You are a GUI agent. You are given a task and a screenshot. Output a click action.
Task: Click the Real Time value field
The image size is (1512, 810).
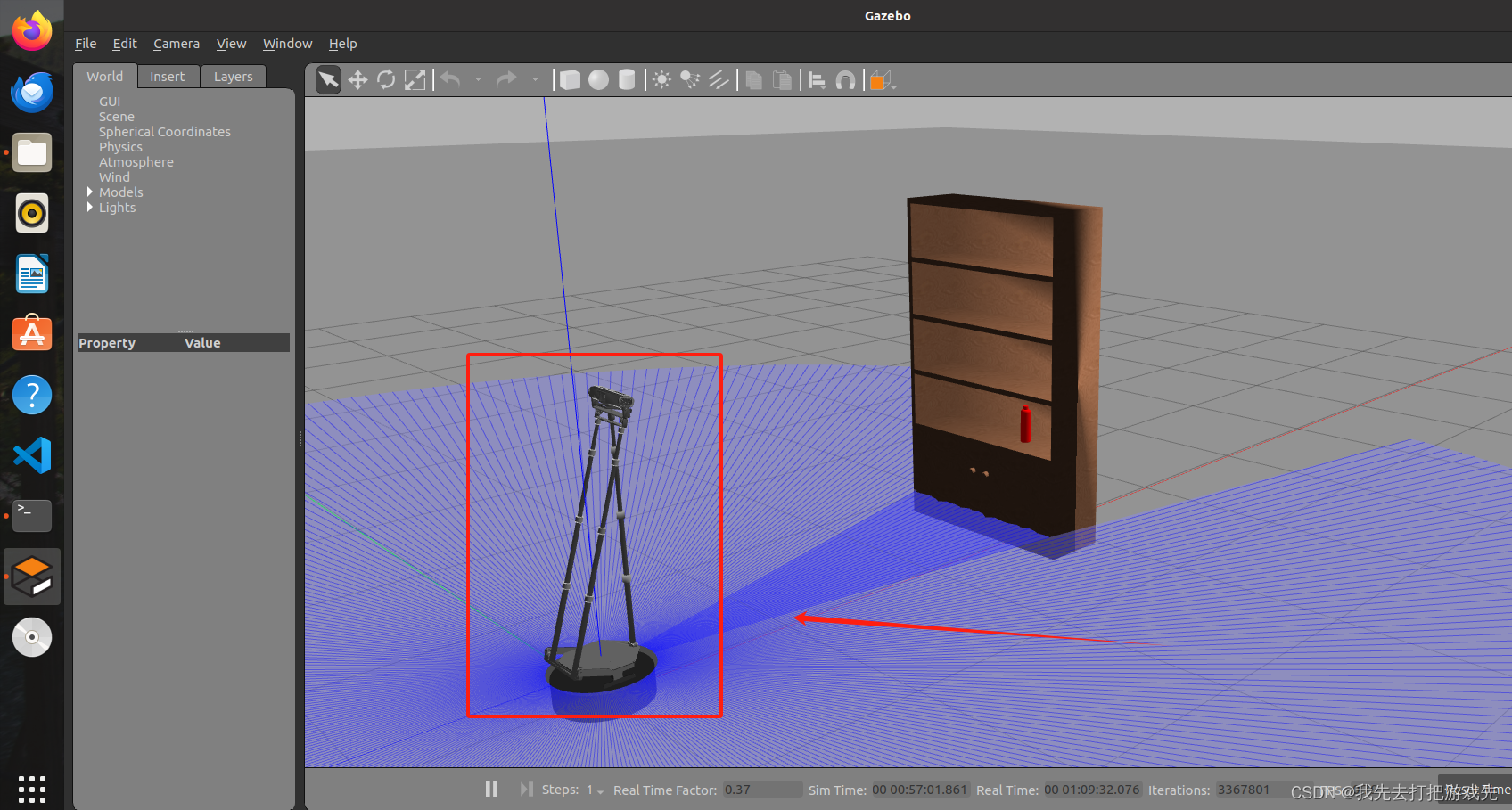(x=1092, y=790)
